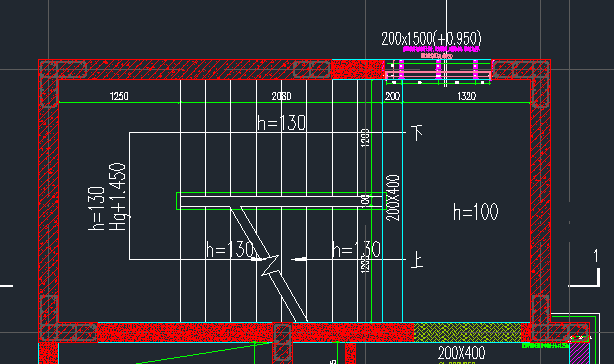Select the rotated h=130 text beside Hg+1.450
The width and height of the screenshot is (614, 364).
tap(96, 208)
